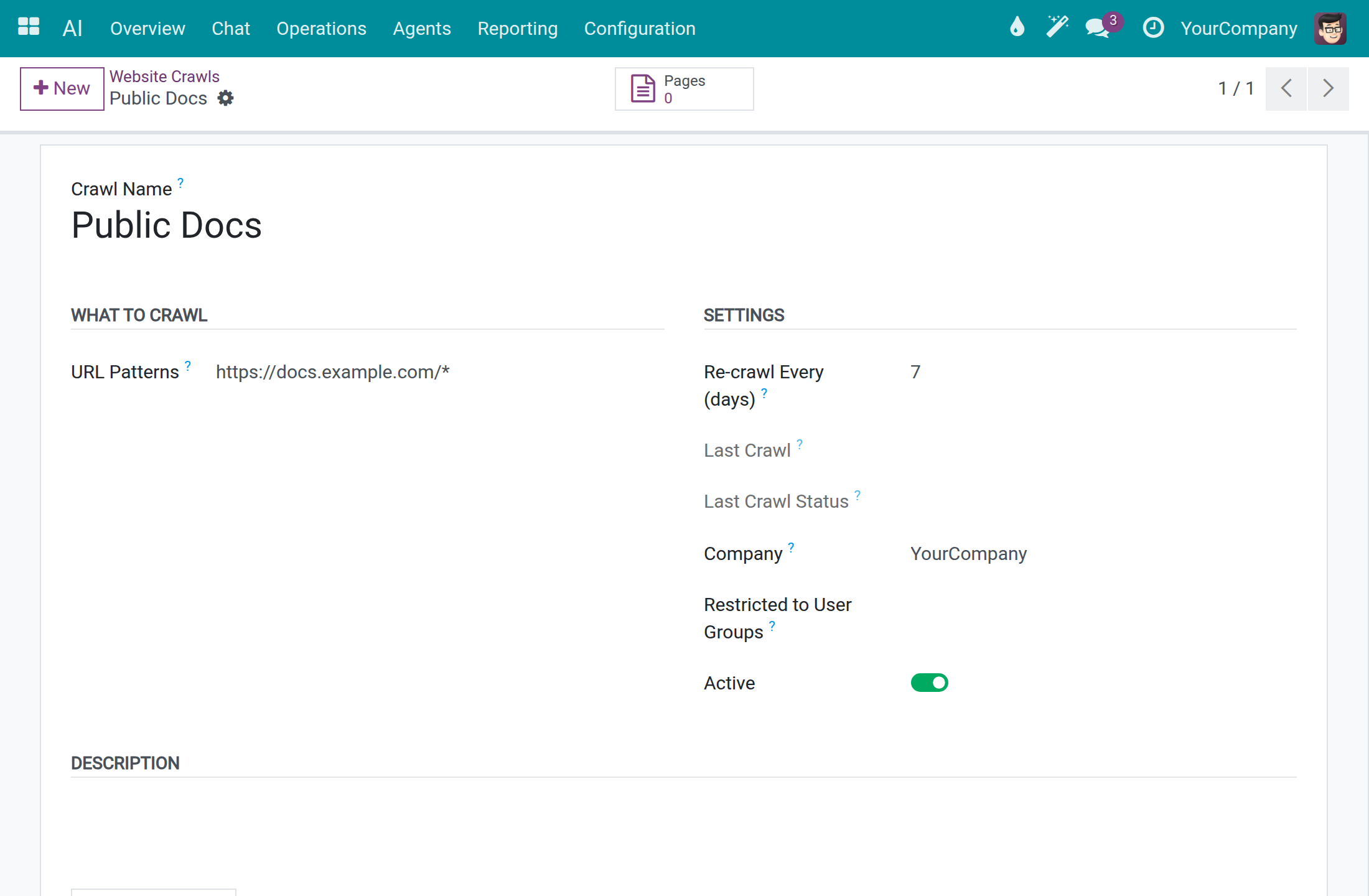Open the magic wand tool icon

tap(1057, 27)
